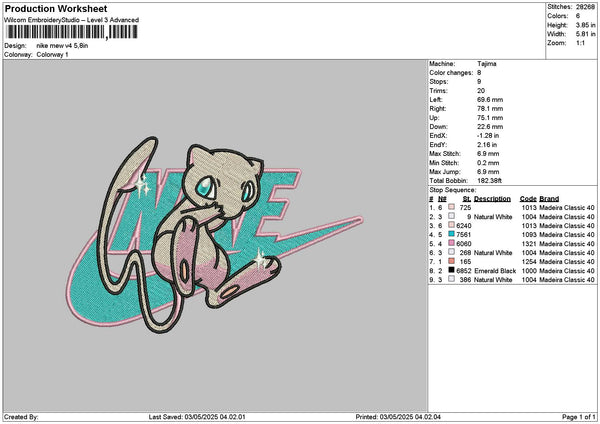The height and width of the screenshot is (424, 600).
Task: Select the Stops value 9
Action: (479, 82)
